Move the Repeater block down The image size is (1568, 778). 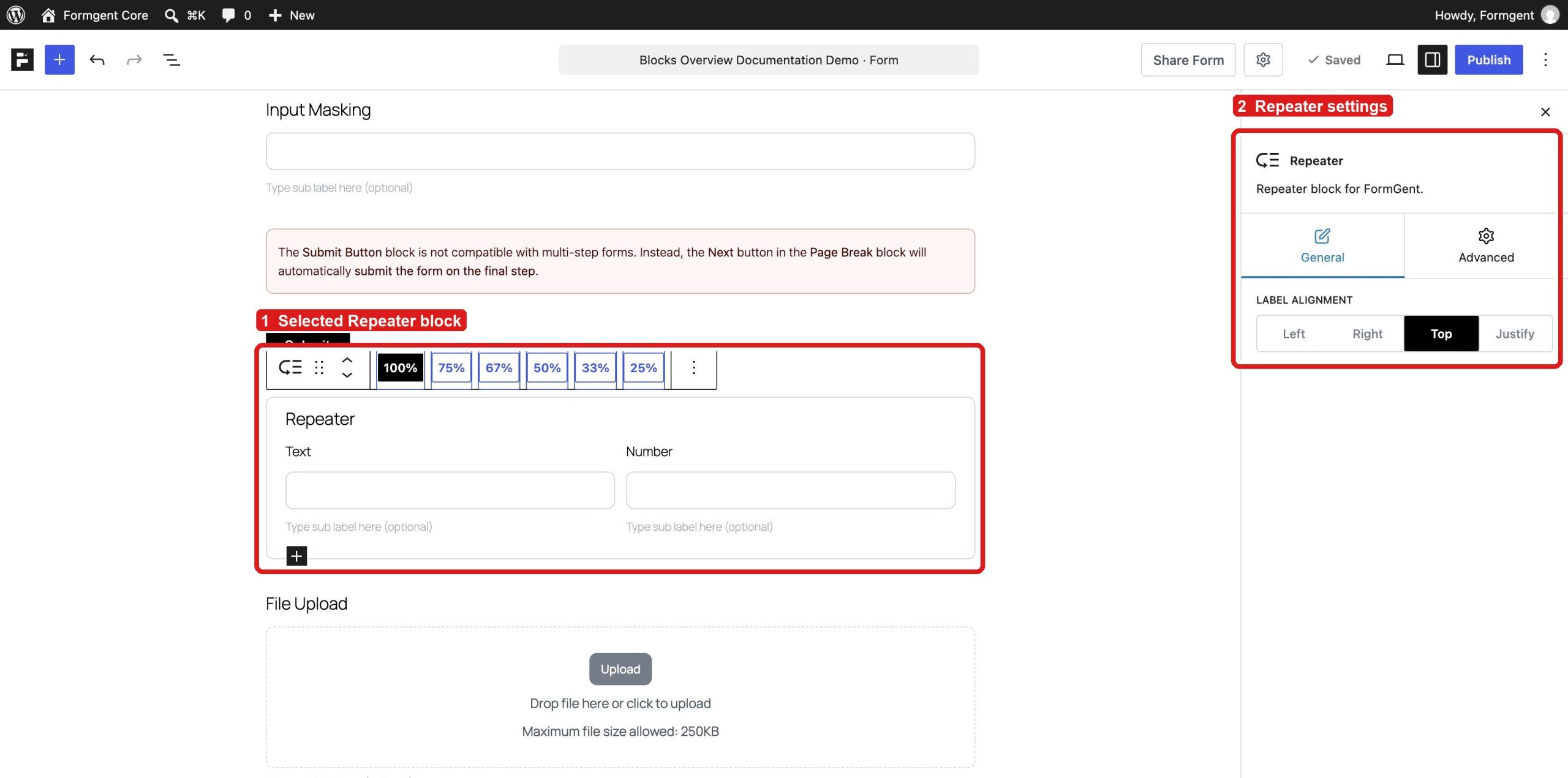point(347,375)
